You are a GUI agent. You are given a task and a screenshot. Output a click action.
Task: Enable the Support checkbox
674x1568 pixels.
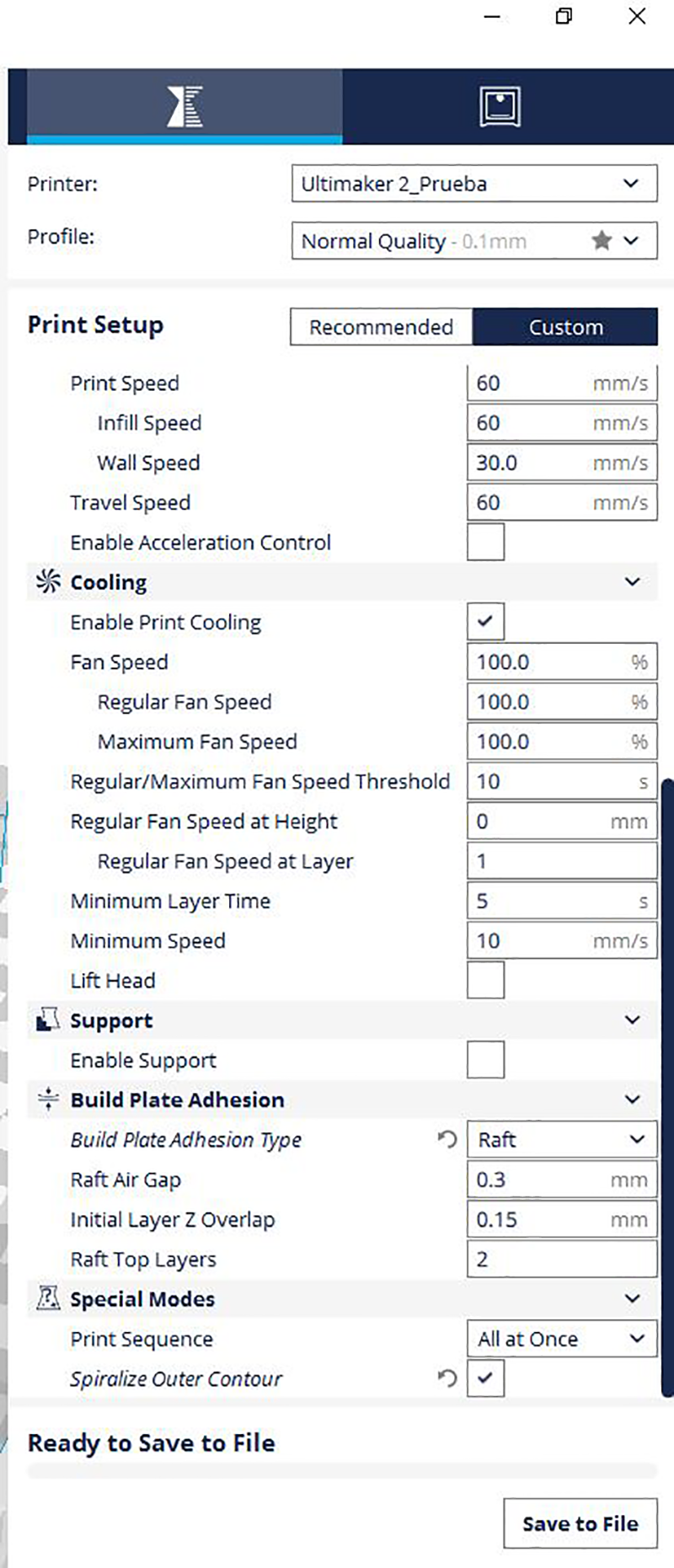[486, 1060]
